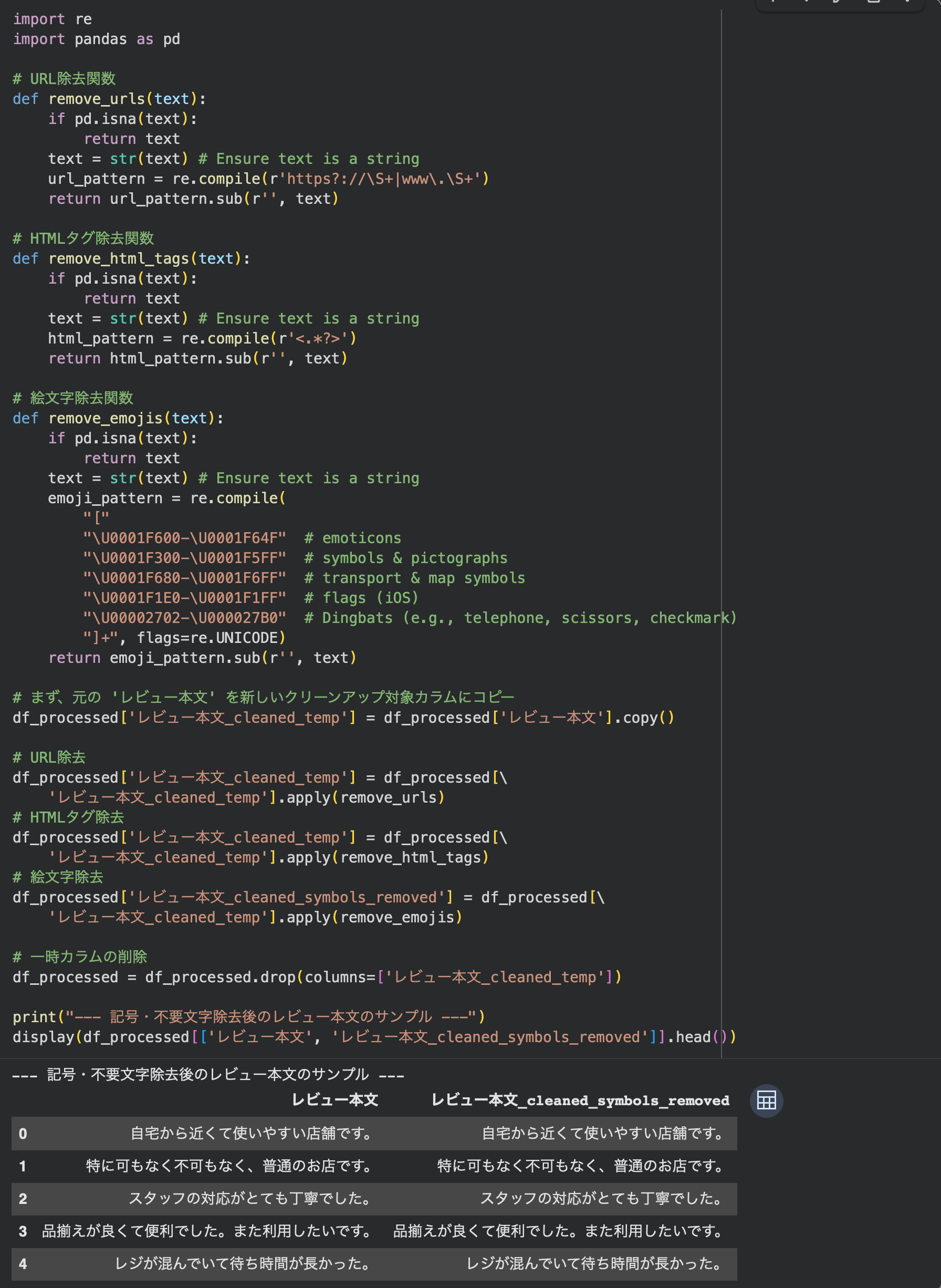Place cursor on 'def remove_html_tags(text):' line
941x1288 pixels.
pos(131,258)
